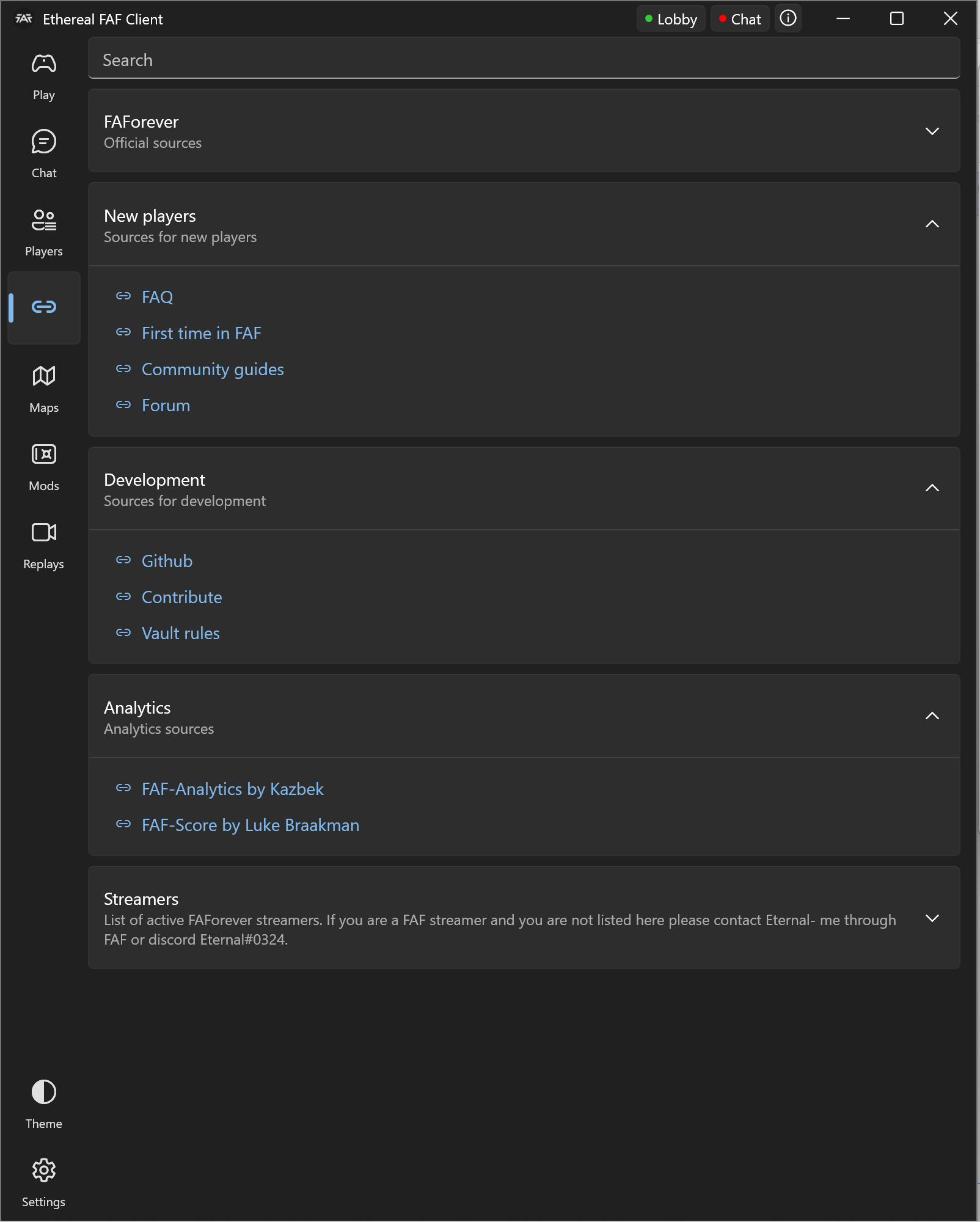Click link icon beside FAF-Score by Luke Braakman
This screenshot has width=980, height=1222.
[123, 824]
